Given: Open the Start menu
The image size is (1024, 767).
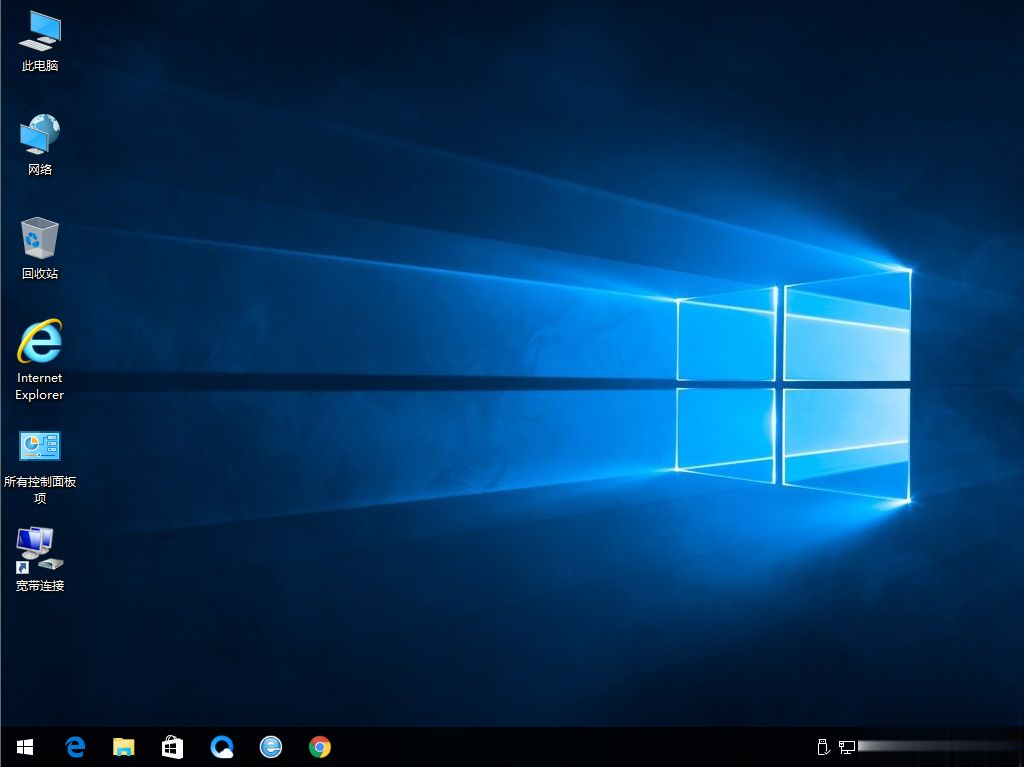Looking at the screenshot, I should click(x=23, y=746).
